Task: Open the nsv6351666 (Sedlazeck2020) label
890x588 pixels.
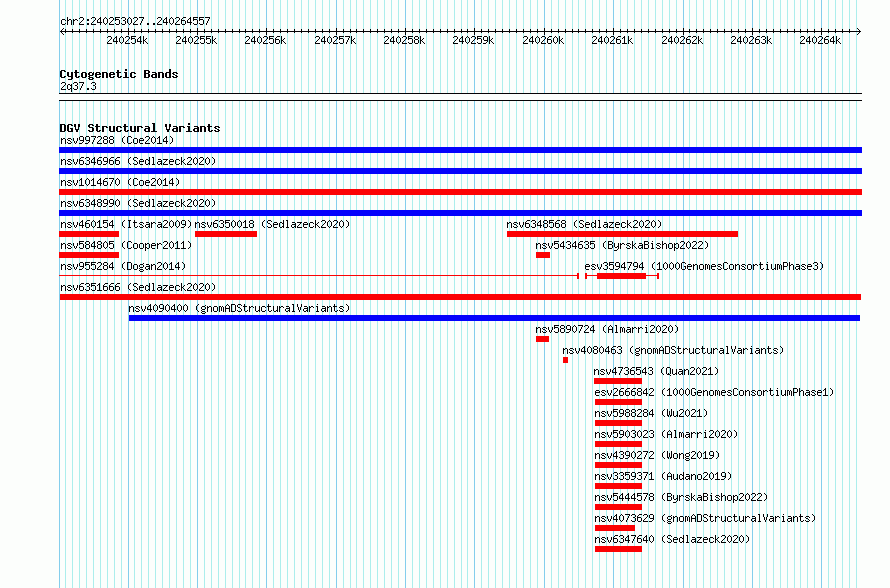Action: [x=138, y=287]
